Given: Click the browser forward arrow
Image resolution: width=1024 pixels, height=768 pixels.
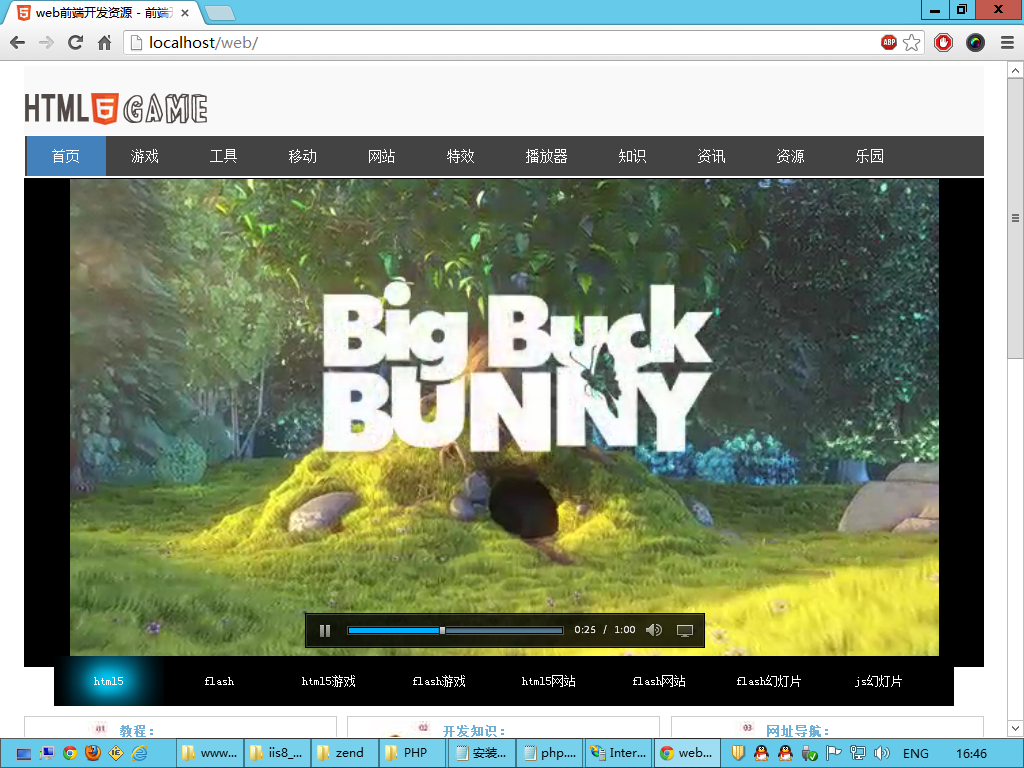Looking at the screenshot, I should click(x=46, y=43).
